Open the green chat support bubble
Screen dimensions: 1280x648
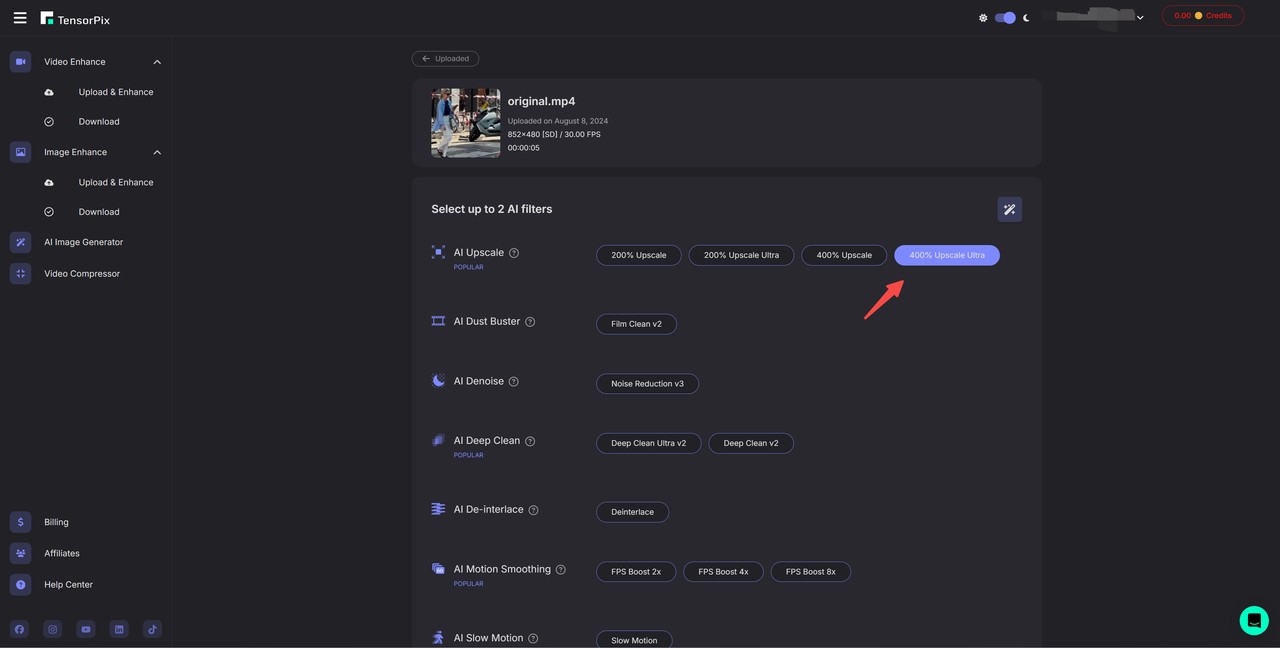(x=1253, y=620)
